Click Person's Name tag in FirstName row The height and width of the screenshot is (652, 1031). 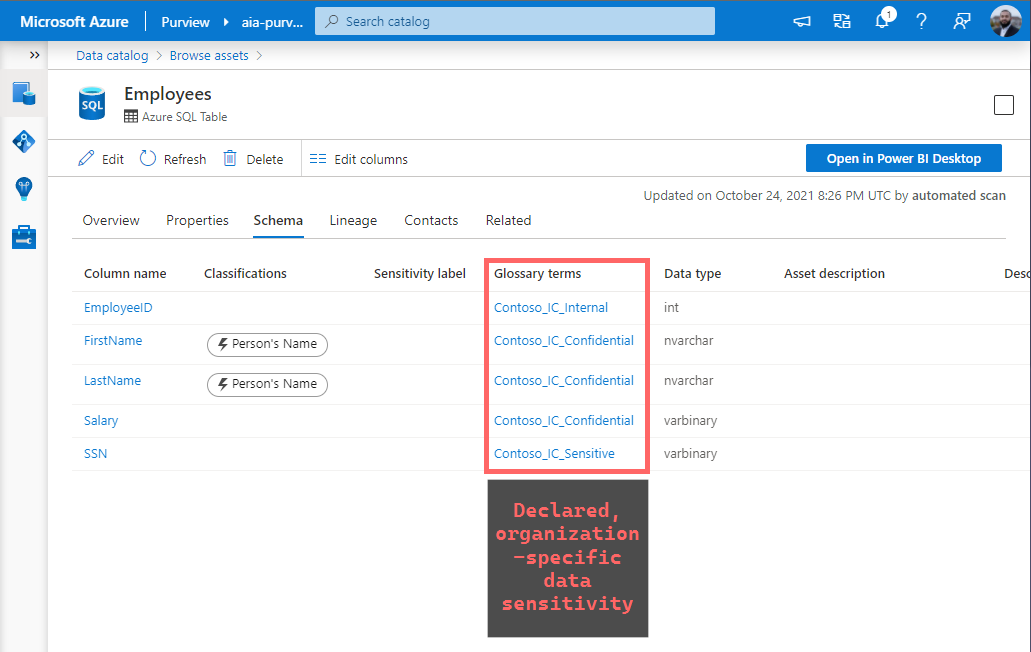(267, 344)
